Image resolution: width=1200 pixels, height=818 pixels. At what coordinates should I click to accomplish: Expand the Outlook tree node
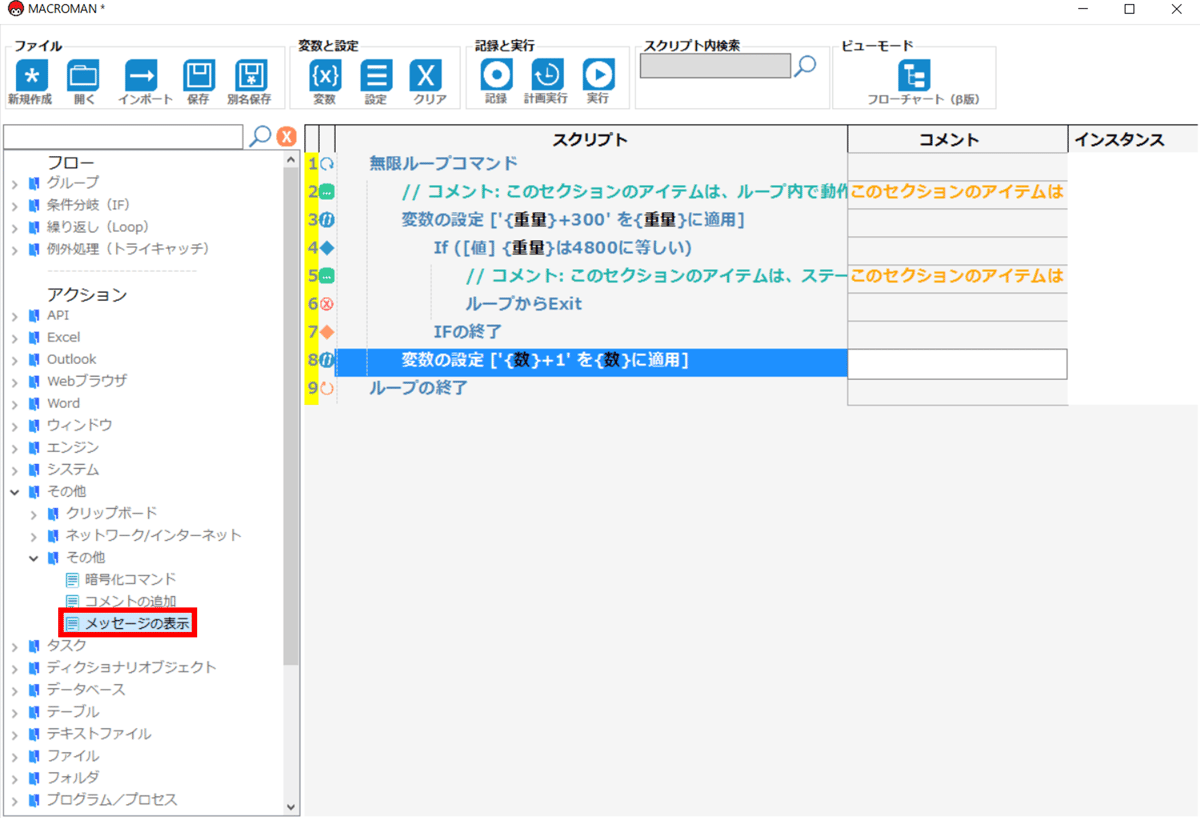click(x=15, y=360)
